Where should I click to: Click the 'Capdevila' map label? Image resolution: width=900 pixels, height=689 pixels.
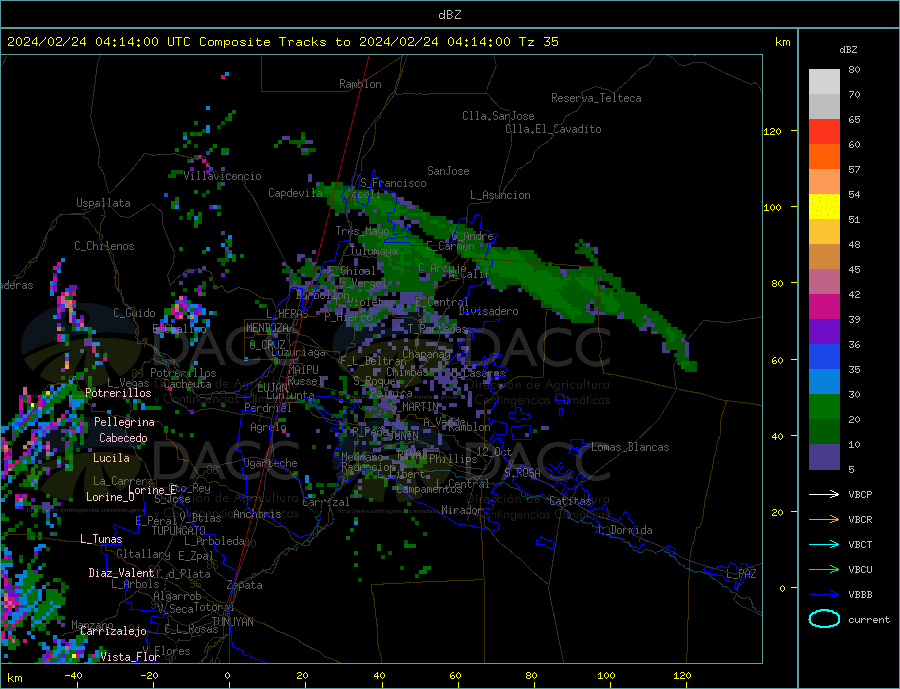(296, 193)
